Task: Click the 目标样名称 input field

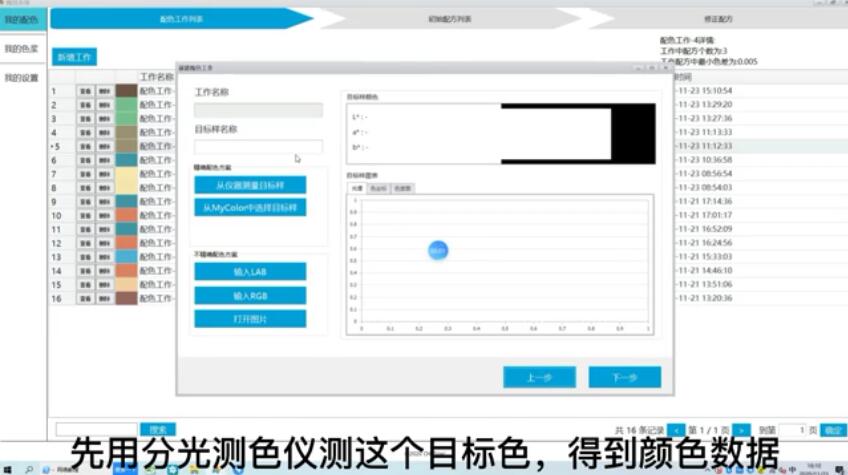Action: [x=259, y=147]
